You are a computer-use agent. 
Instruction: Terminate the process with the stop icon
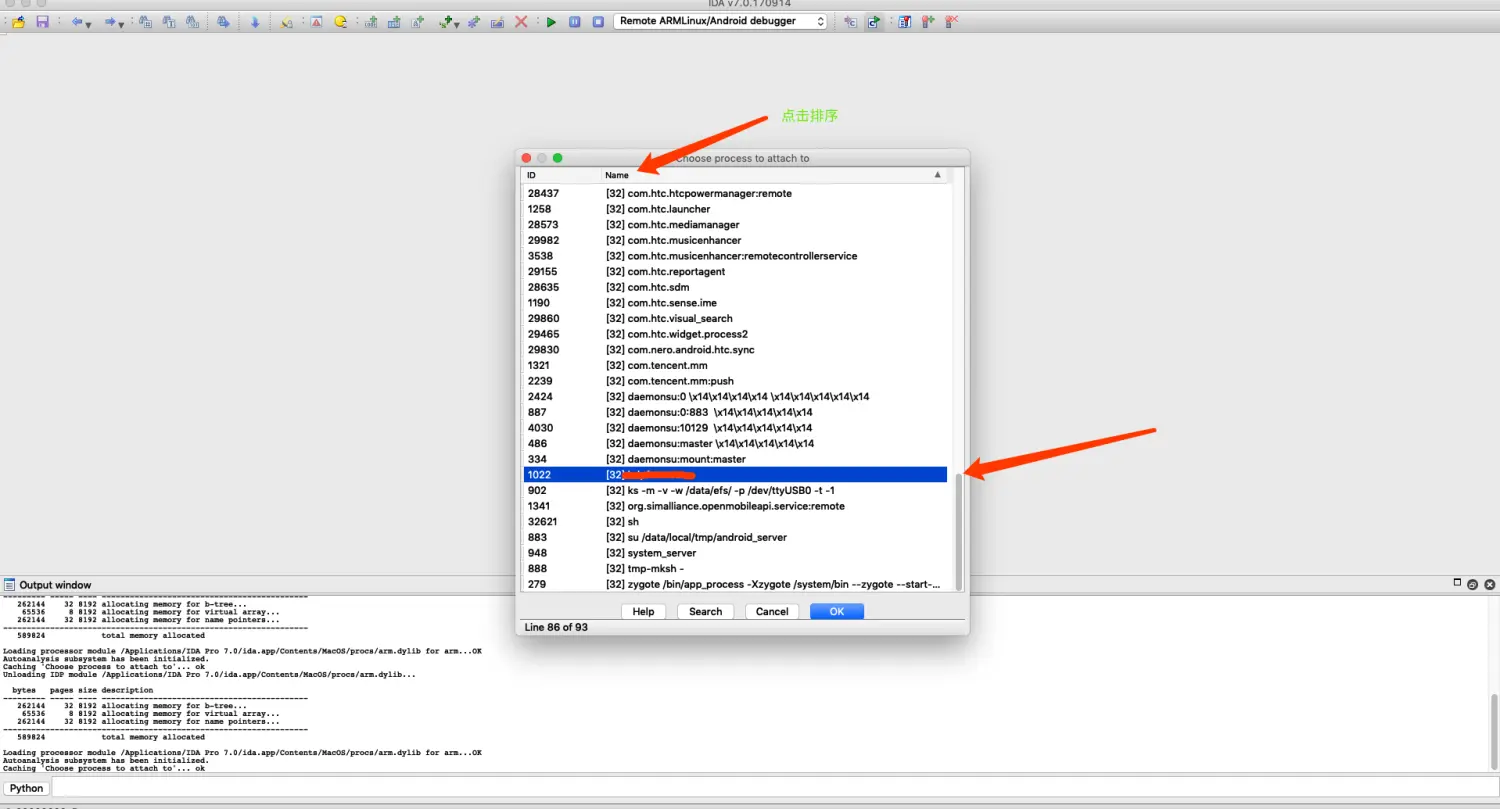(598, 22)
